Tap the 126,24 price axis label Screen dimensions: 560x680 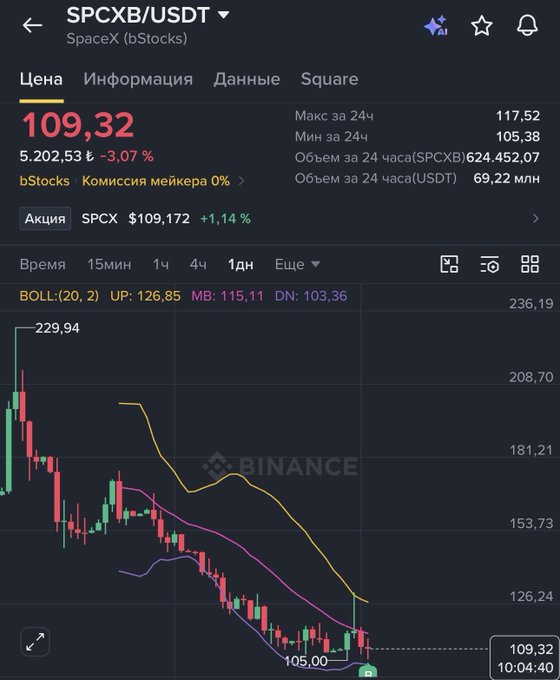tap(531, 597)
